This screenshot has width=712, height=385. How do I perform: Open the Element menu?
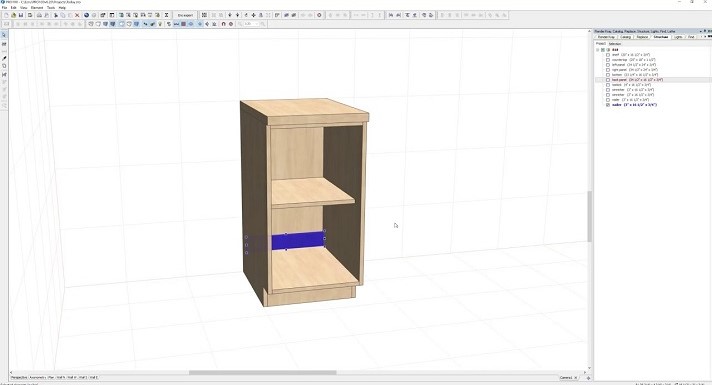(x=37, y=8)
